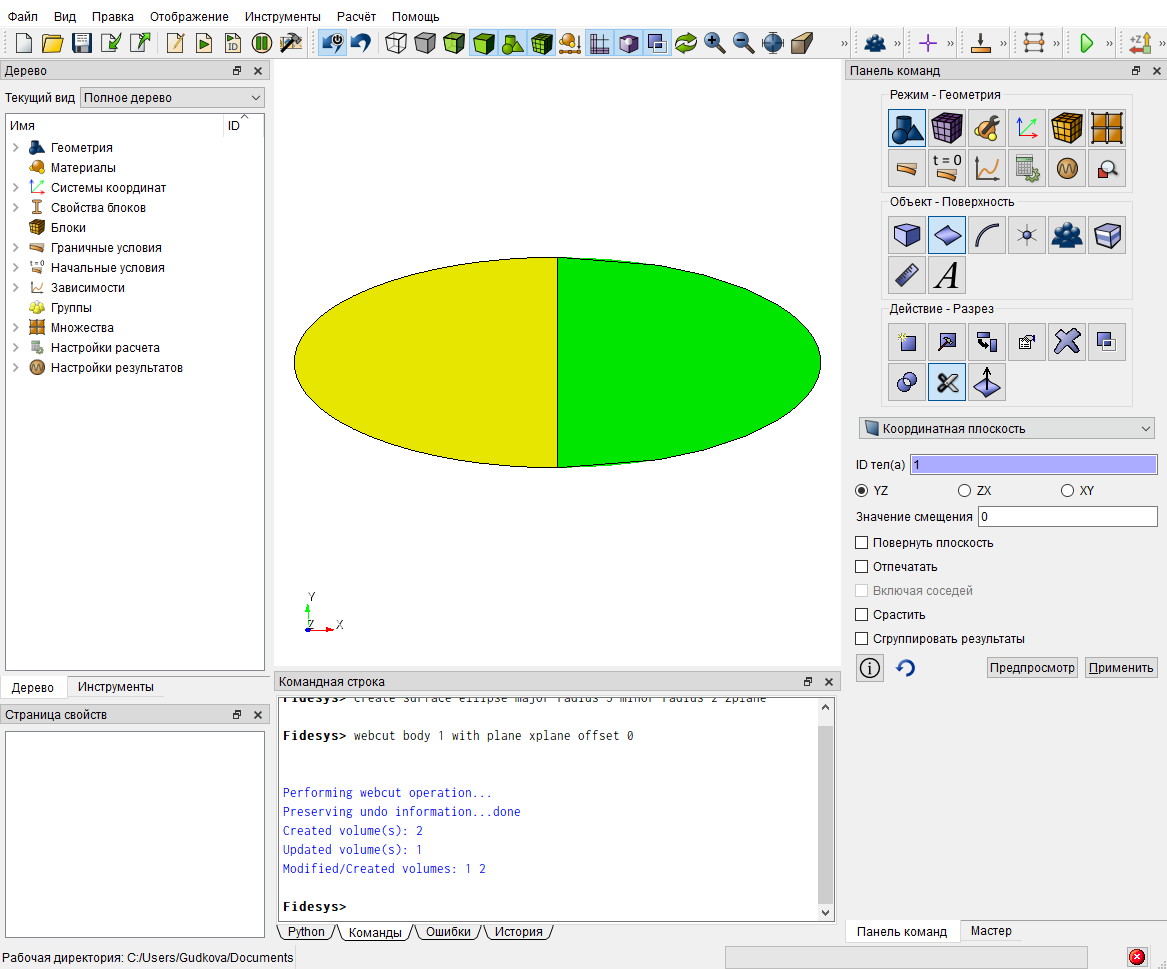Viewport: 1167px width, 969px height.
Task: Click the Save floppy disk toolbar icon
Action: point(81,43)
